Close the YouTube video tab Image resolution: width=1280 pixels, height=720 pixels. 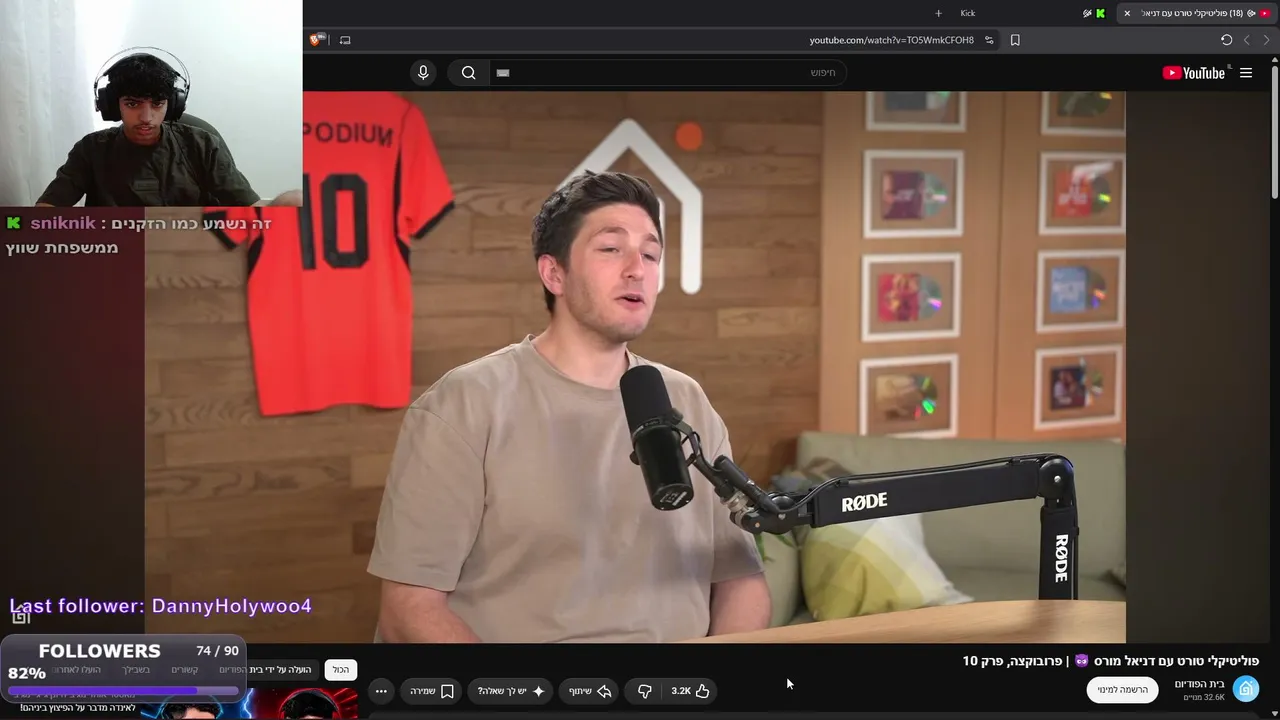(x=1127, y=13)
